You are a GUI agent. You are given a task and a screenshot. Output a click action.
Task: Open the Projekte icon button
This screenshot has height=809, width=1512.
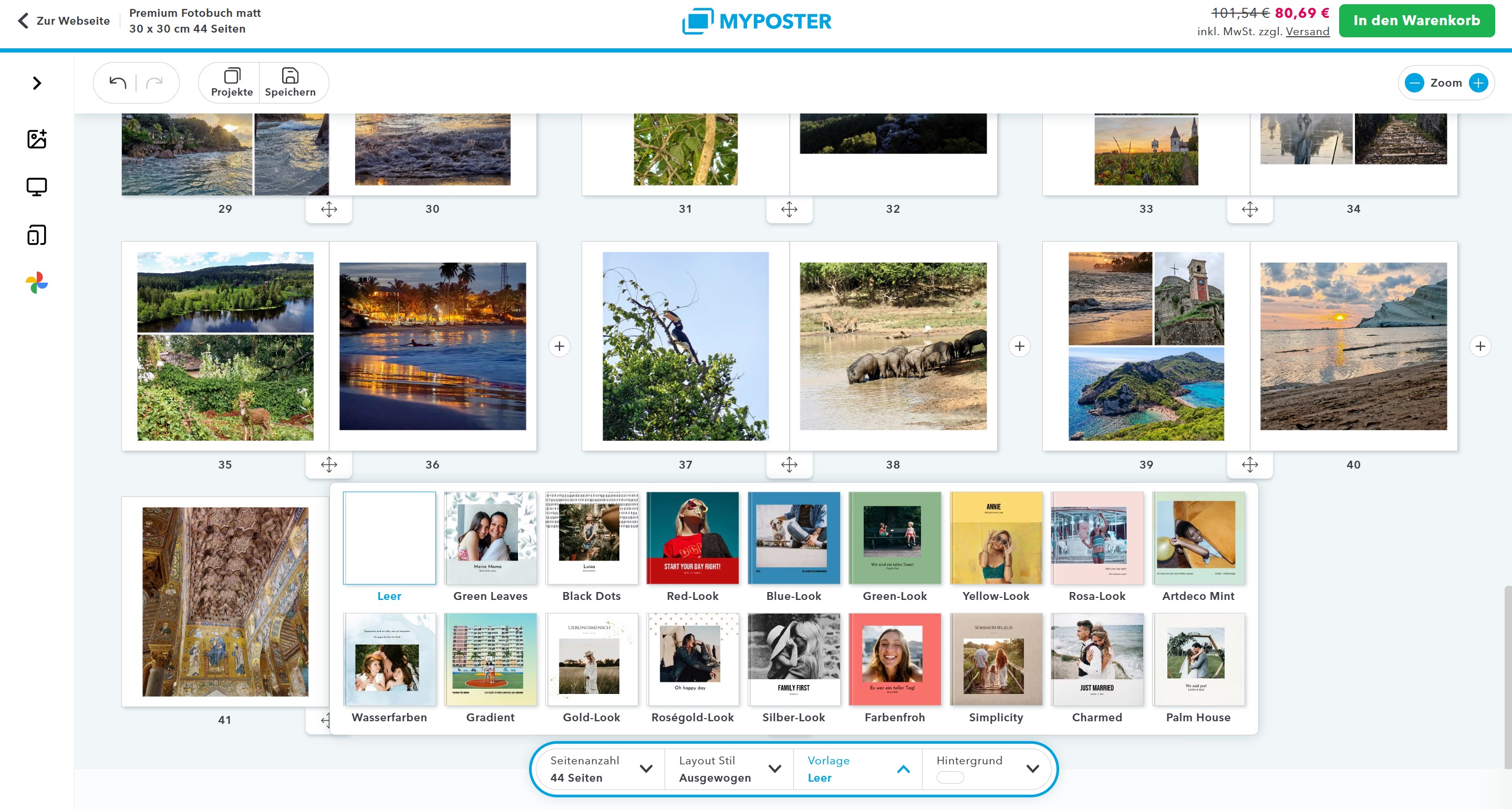click(232, 83)
